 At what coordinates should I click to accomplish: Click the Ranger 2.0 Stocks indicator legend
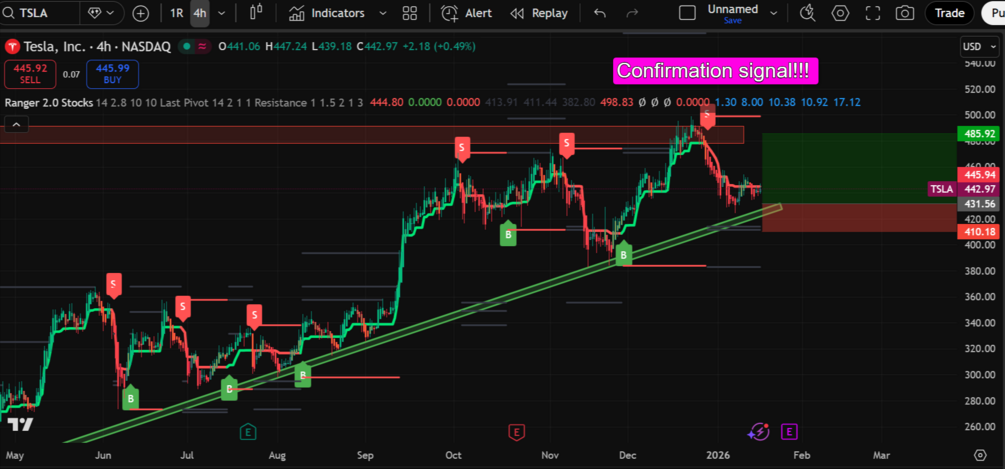point(49,103)
